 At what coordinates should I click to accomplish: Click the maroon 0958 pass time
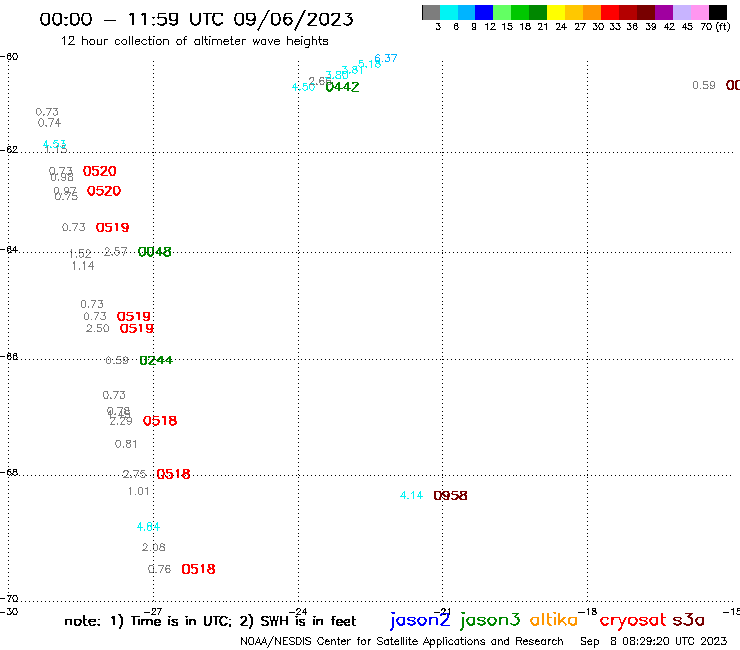450,496
